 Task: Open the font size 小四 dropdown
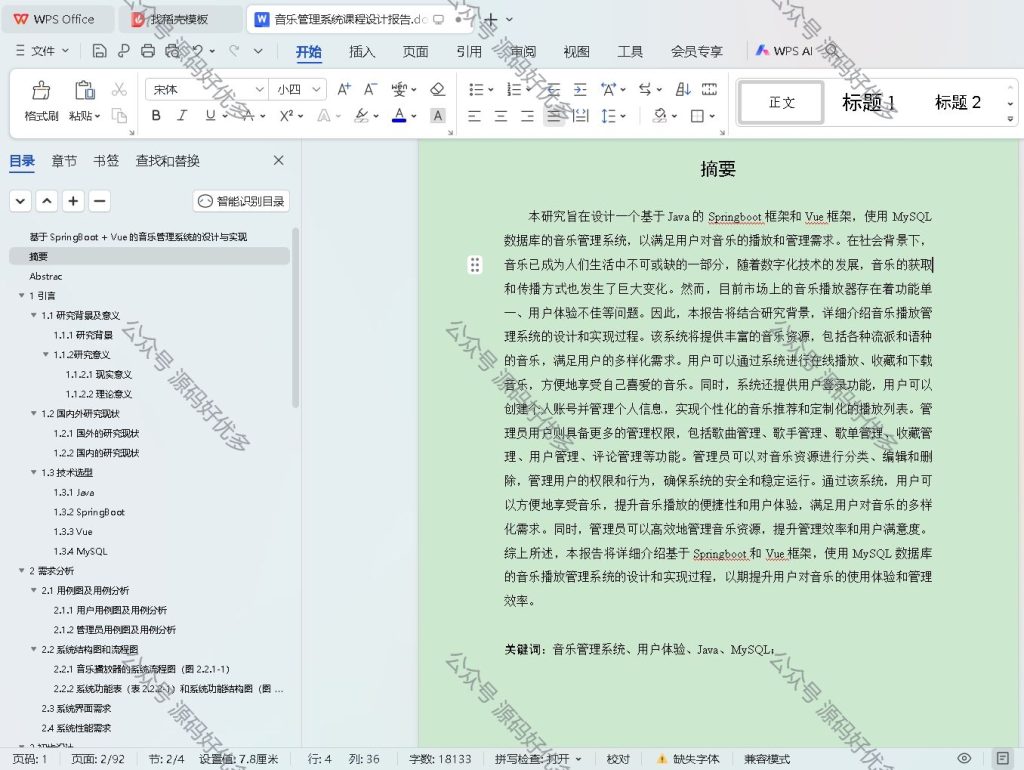[x=316, y=89]
